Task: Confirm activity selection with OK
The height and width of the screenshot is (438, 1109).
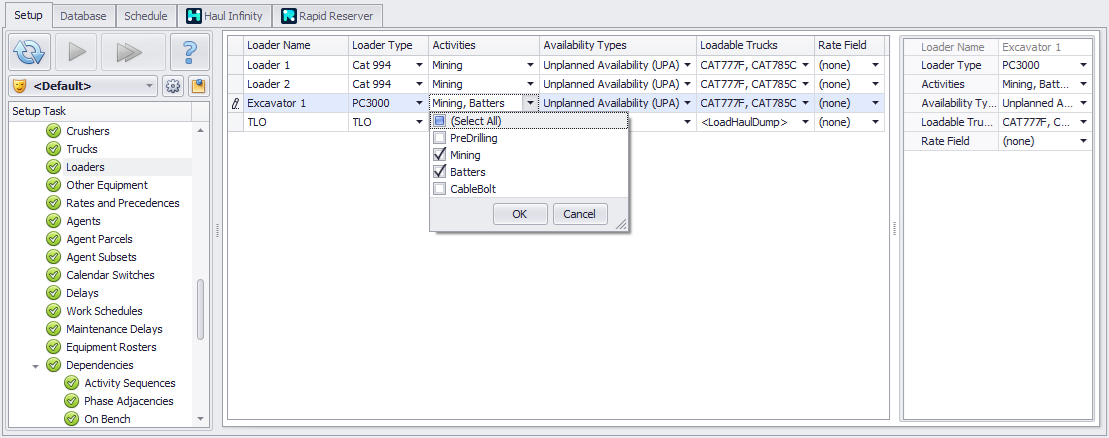Action: point(520,214)
